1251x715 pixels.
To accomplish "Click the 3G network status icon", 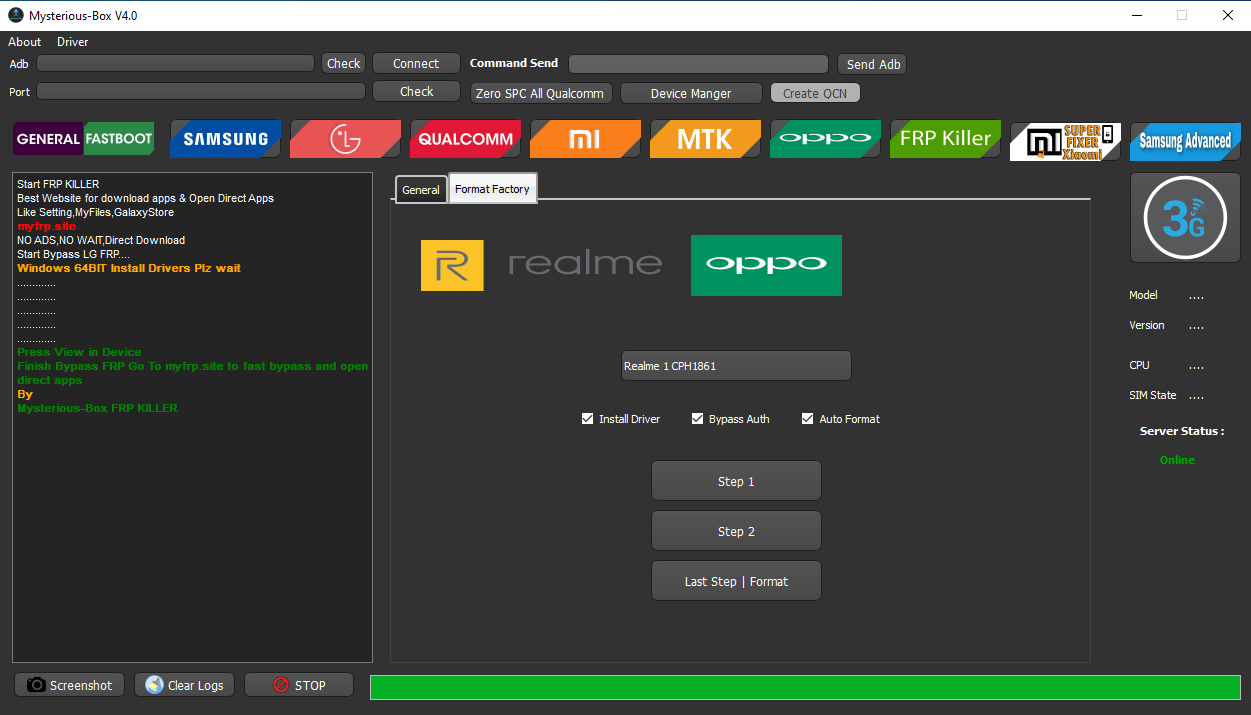I will click(1184, 217).
